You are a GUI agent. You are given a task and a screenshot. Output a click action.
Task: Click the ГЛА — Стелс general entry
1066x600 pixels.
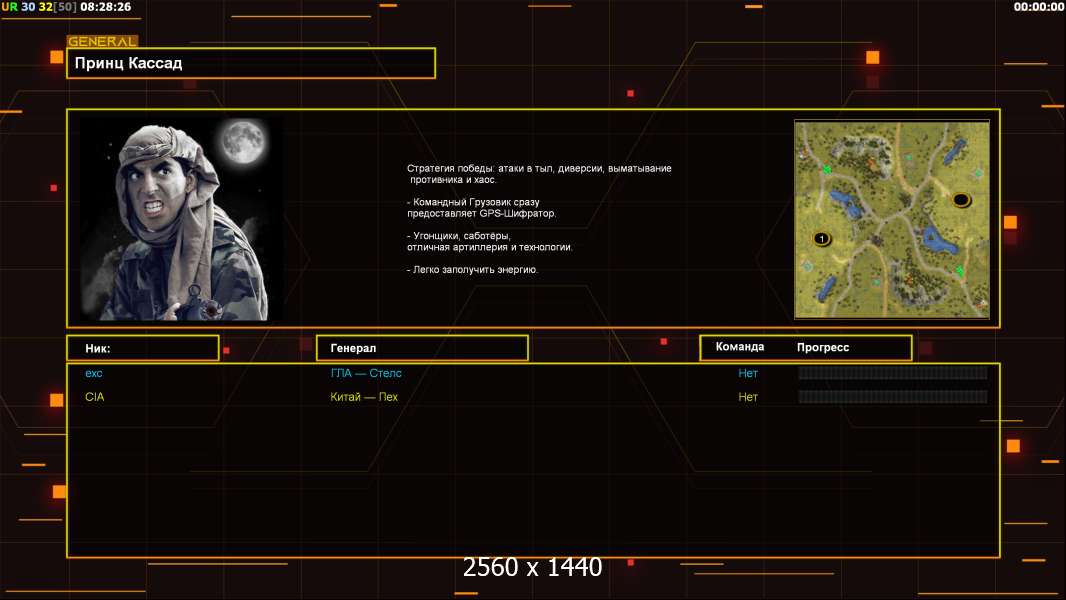coord(366,373)
